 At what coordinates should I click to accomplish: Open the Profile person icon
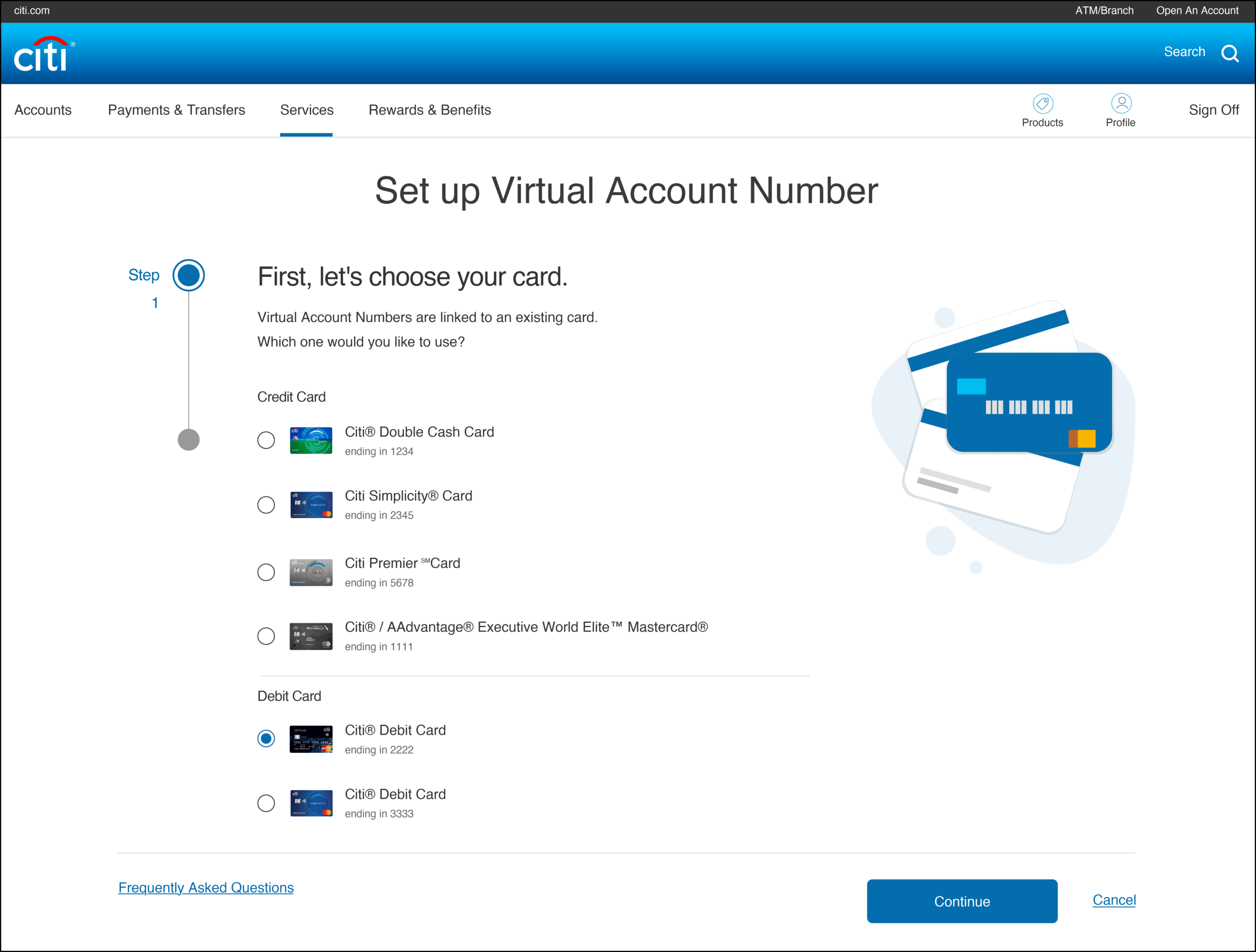1121,104
